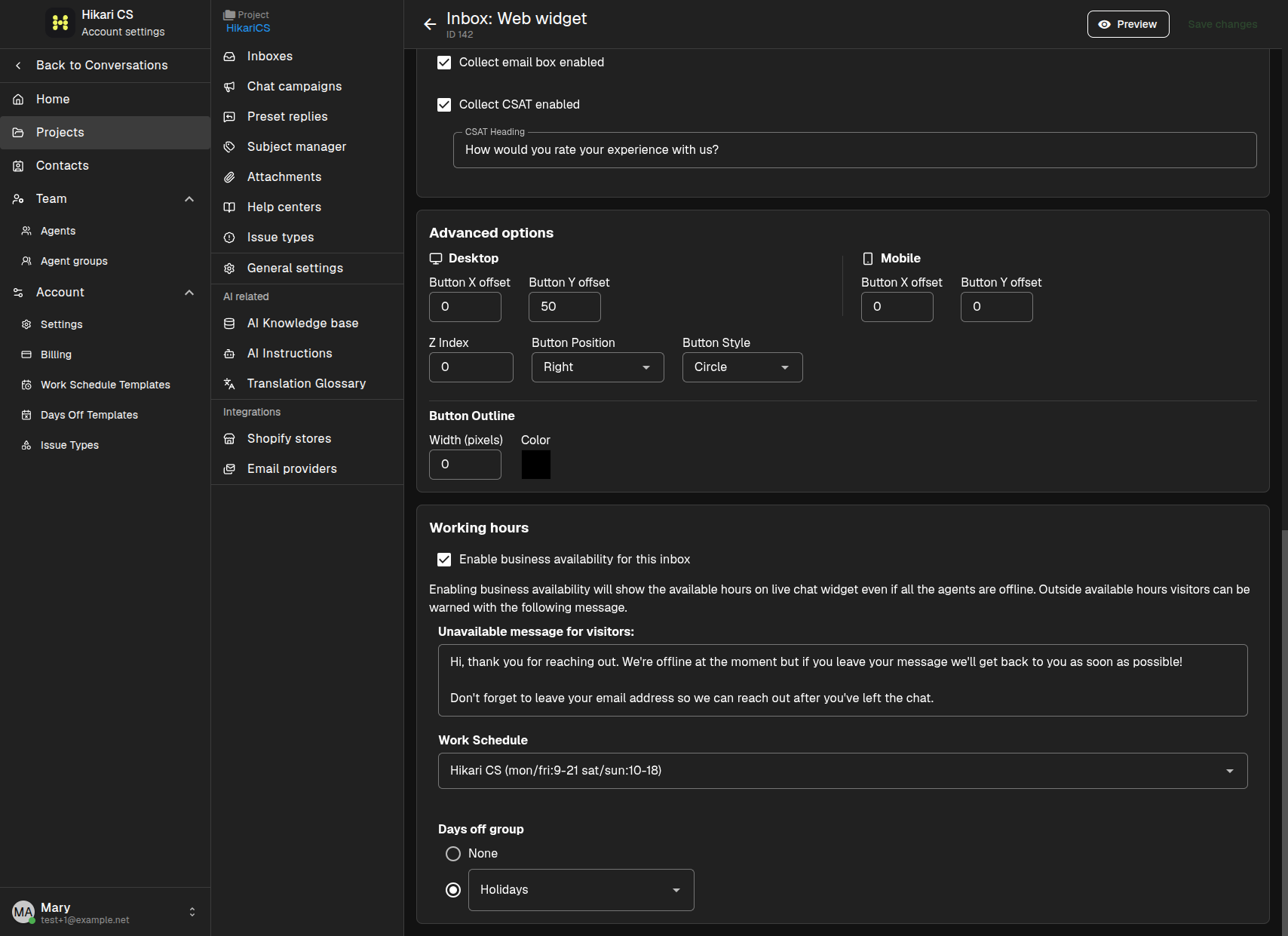The width and height of the screenshot is (1288, 936).
Task: Click the Issue types alert icon
Action: point(229,238)
